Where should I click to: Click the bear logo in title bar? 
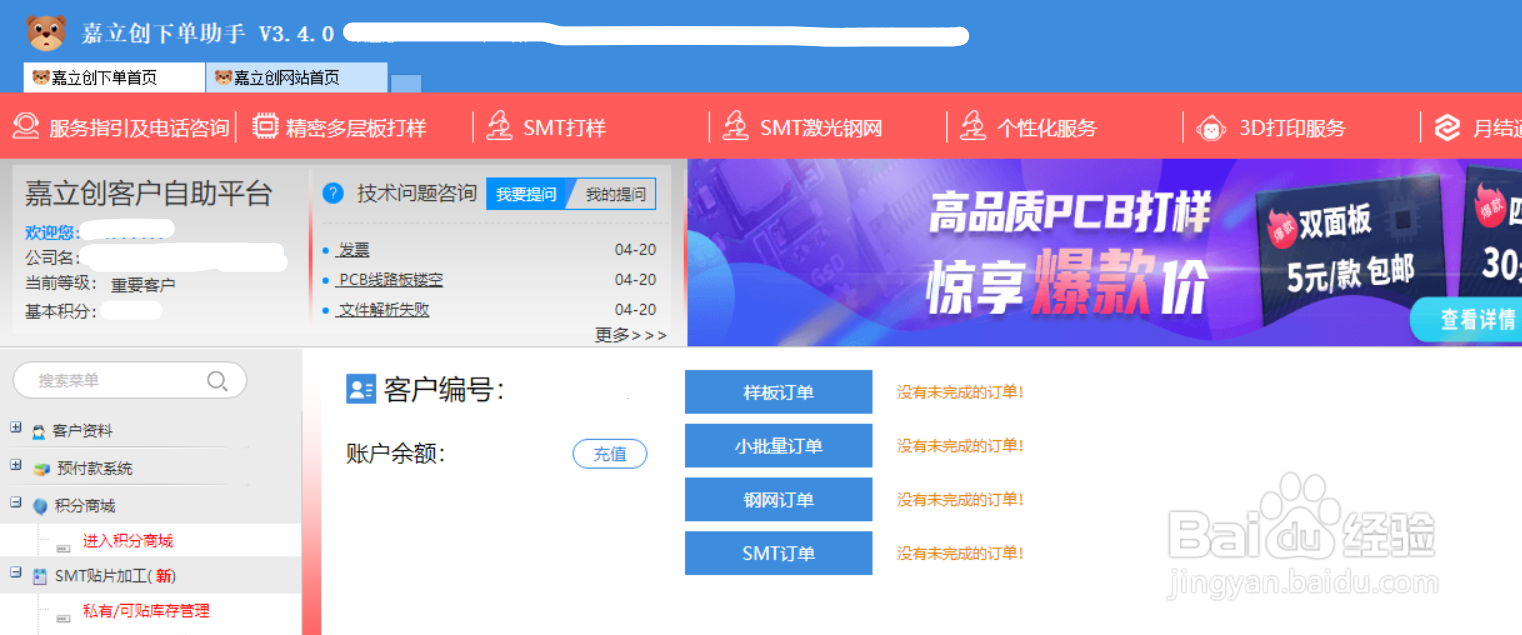coord(46,32)
